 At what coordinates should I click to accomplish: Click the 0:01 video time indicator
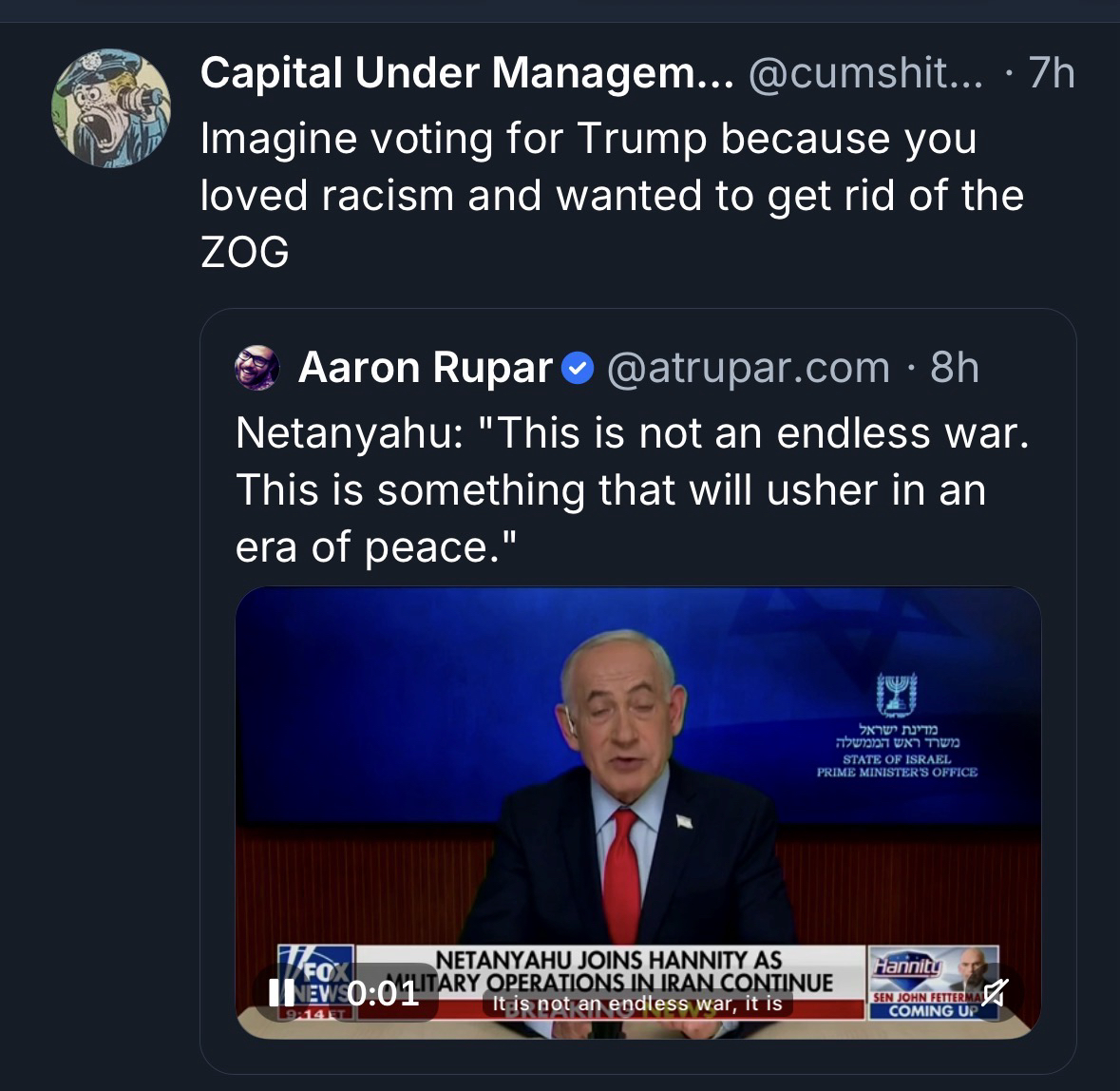coord(383,993)
